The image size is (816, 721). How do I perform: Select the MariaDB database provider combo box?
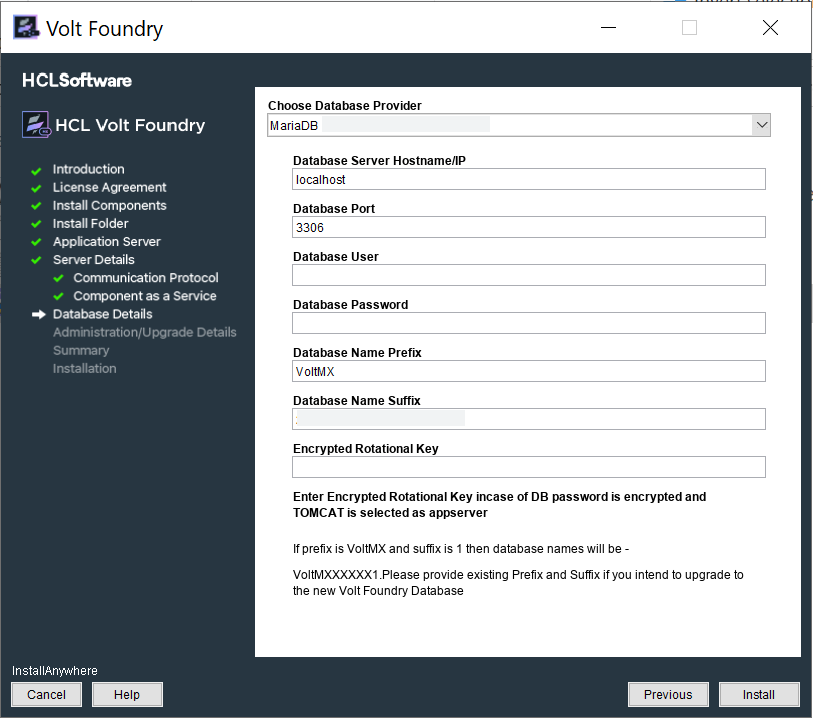point(510,125)
